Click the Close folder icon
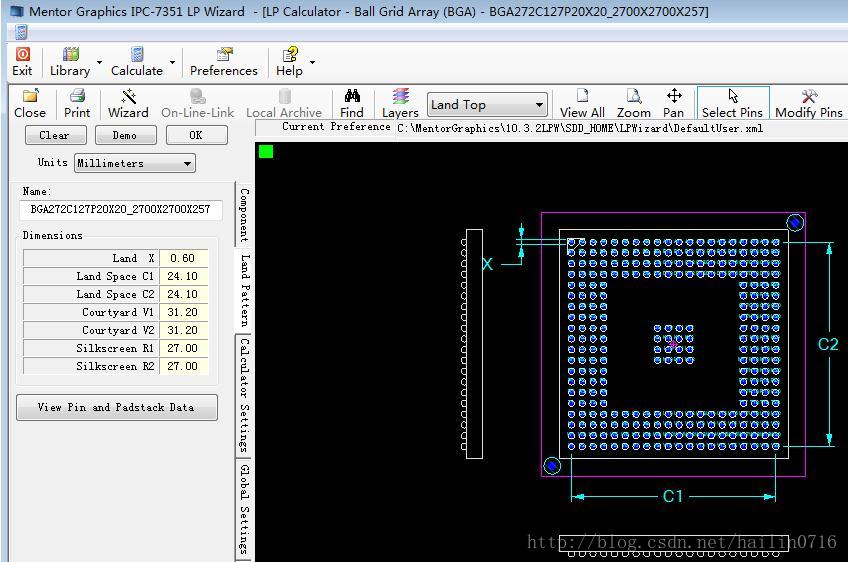Screen dimensions: 848x562 [30, 96]
